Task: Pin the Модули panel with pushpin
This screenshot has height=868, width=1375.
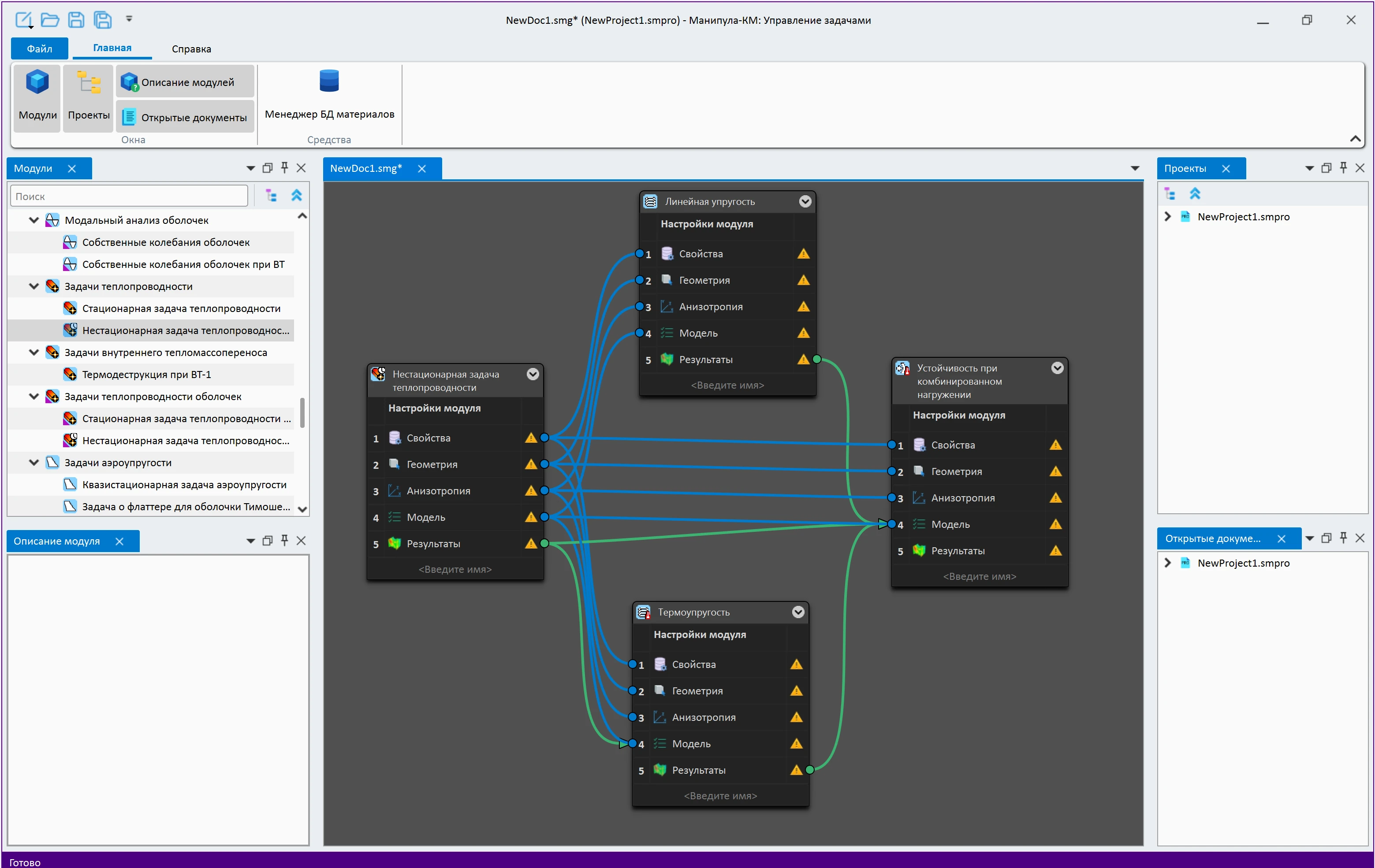Action: point(284,168)
